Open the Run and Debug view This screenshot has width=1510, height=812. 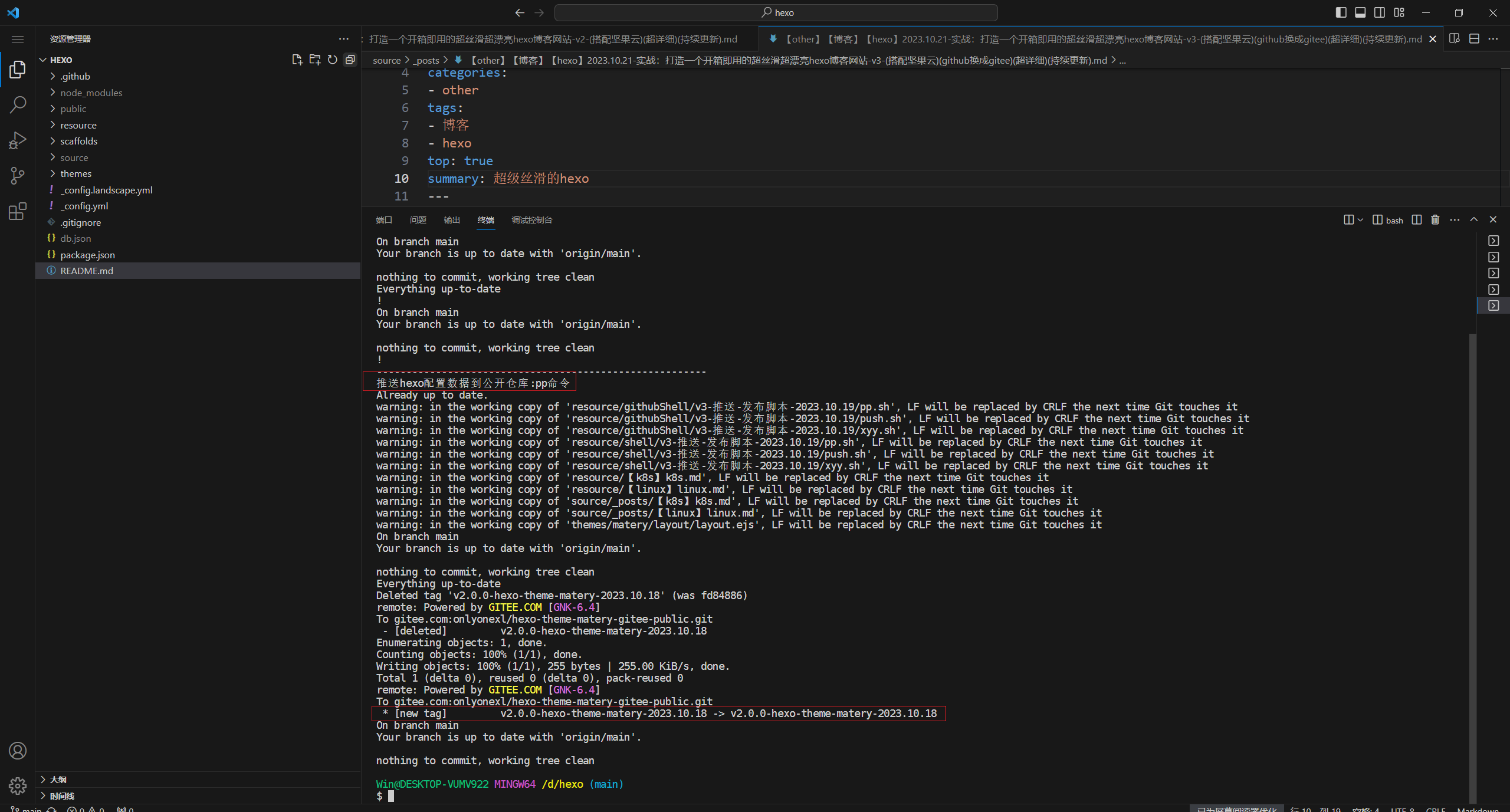[18, 140]
